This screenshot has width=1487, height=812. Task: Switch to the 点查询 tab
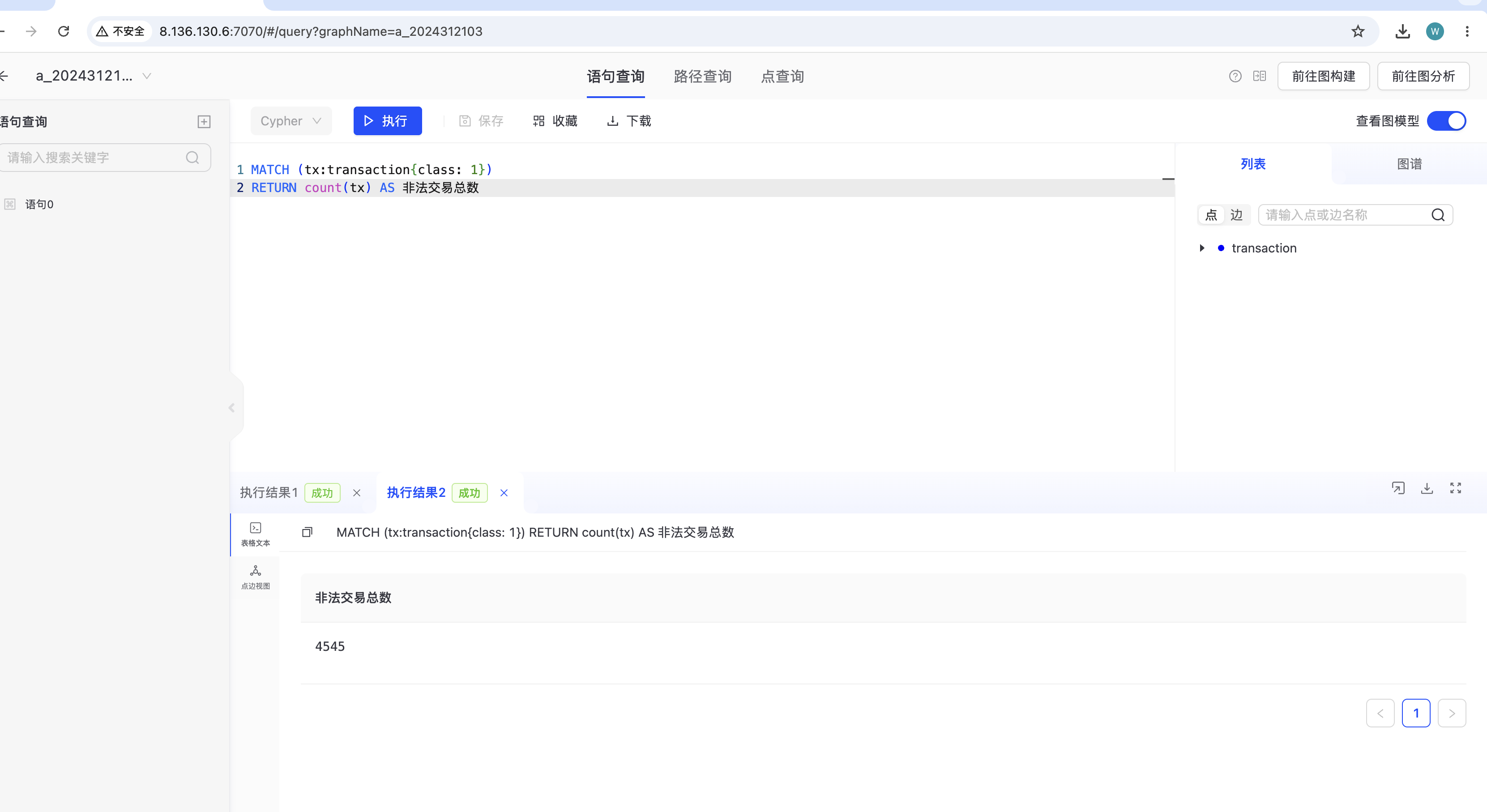782,76
